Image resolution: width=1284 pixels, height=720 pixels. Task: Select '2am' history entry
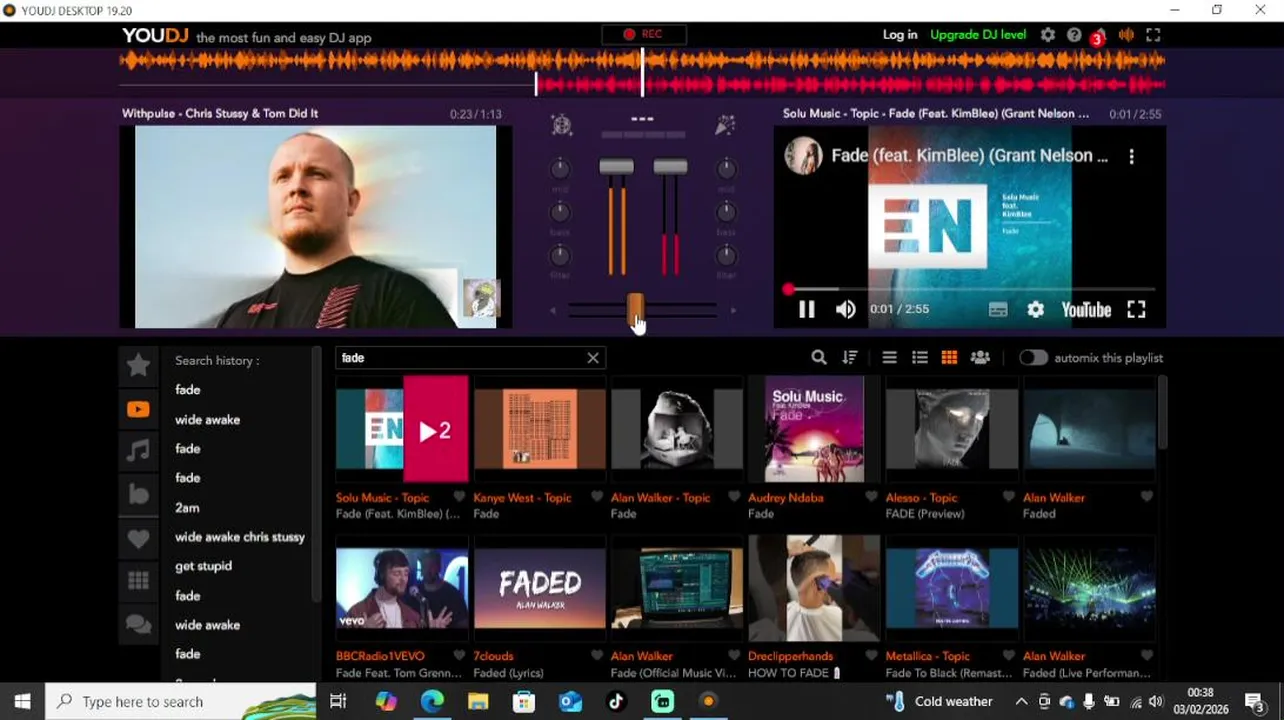pos(187,508)
